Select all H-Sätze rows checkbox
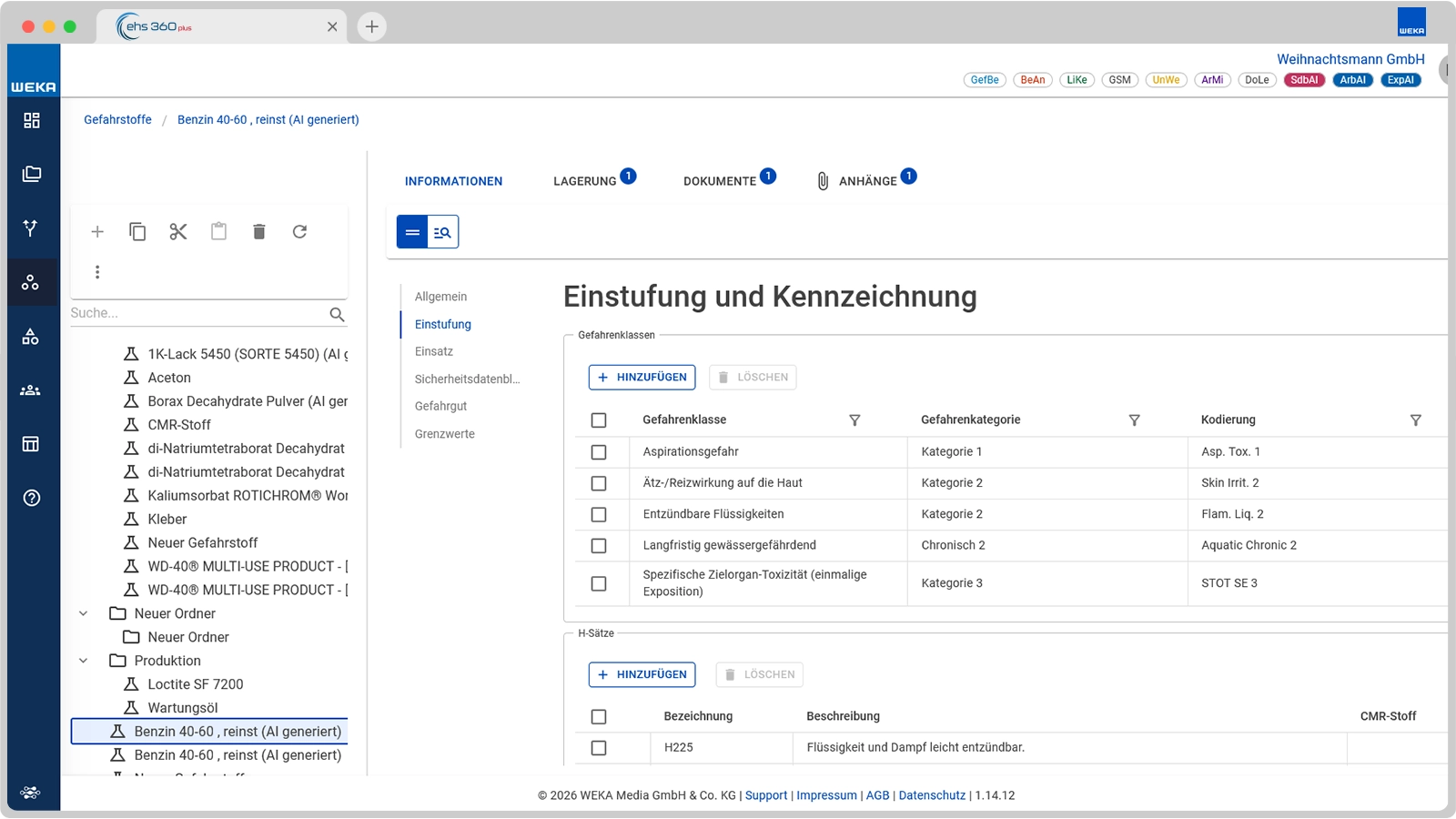Screen dimensions: 1456x819 pyautogui.click(x=599, y=717)
